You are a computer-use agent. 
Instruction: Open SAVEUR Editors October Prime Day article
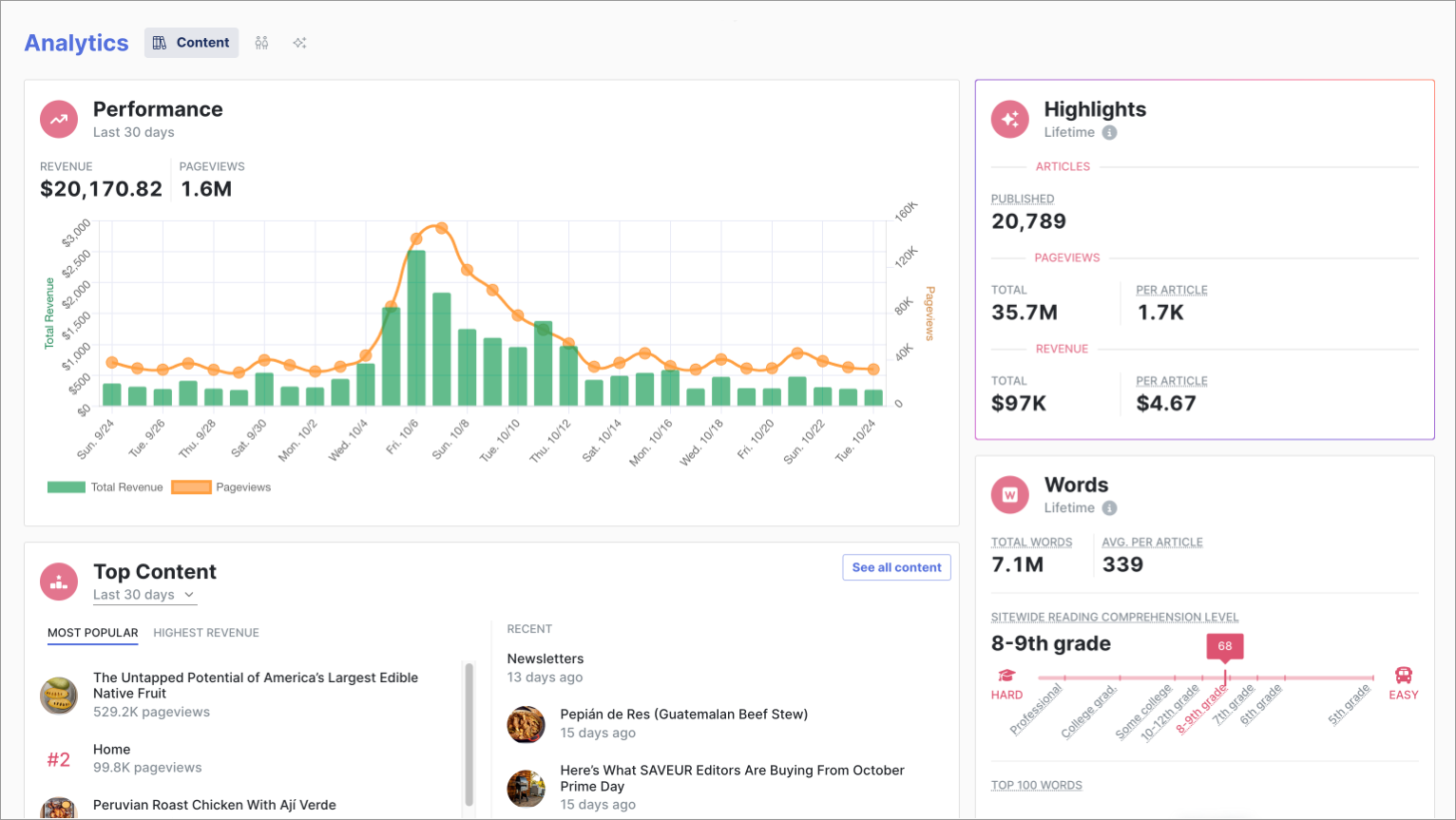pyautogui.click(x=733, y=778)
